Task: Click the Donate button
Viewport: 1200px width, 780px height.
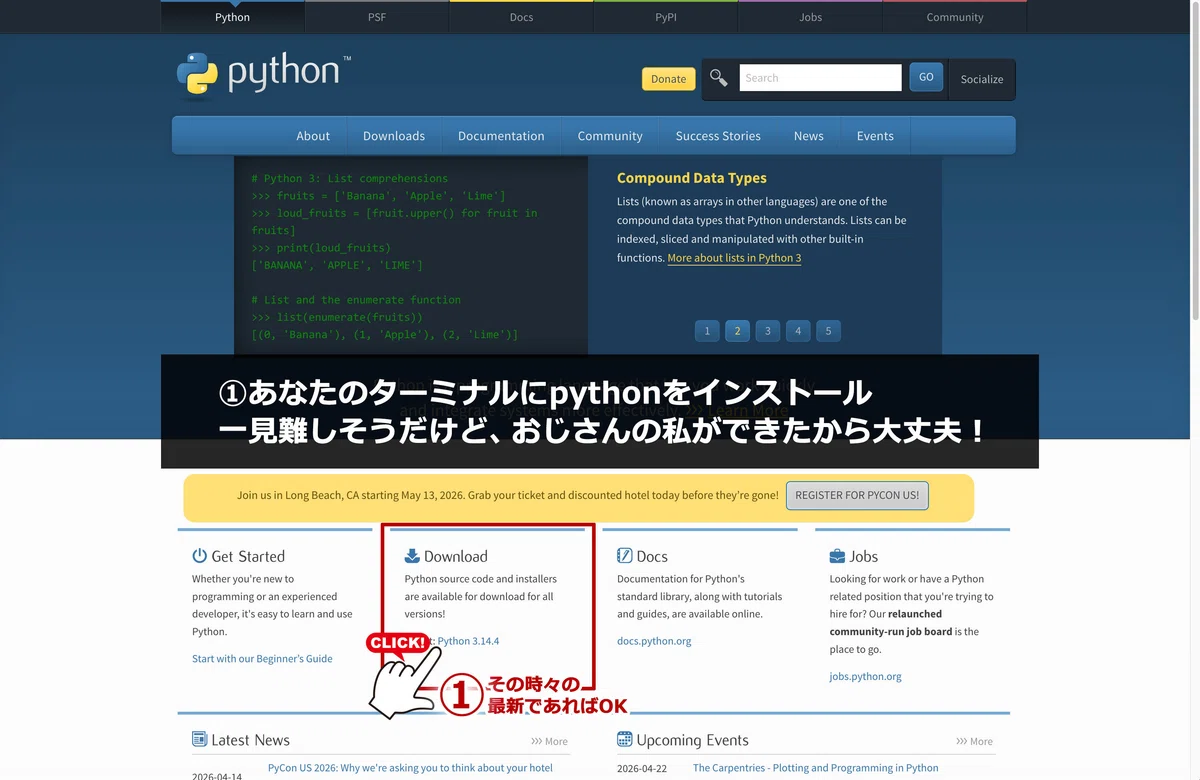Action: (668, 79)
